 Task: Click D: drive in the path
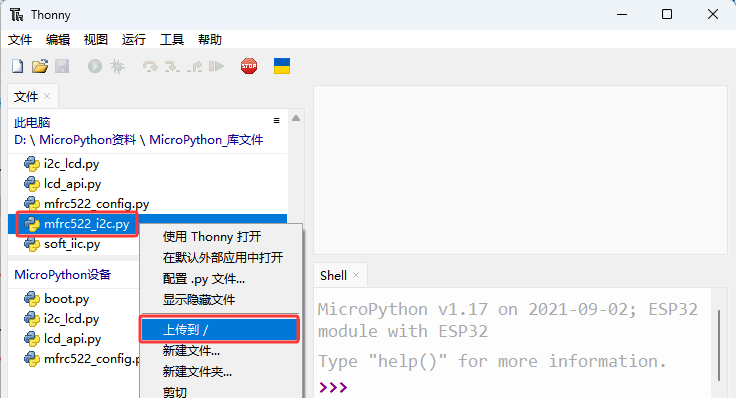[x=20, y=140]
